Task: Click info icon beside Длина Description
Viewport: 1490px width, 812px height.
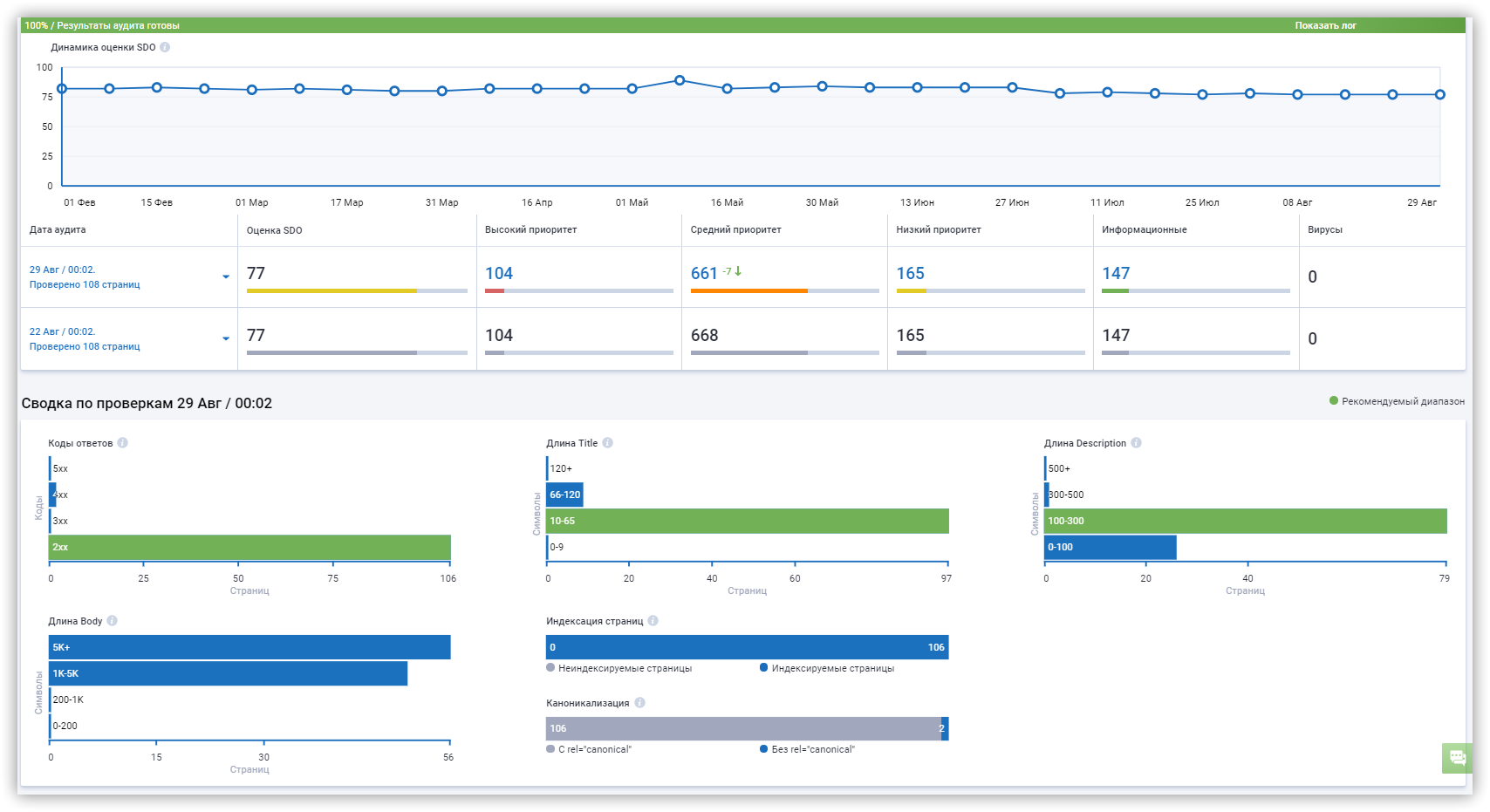Action: pyautogui.click(x=1136, y=443)
